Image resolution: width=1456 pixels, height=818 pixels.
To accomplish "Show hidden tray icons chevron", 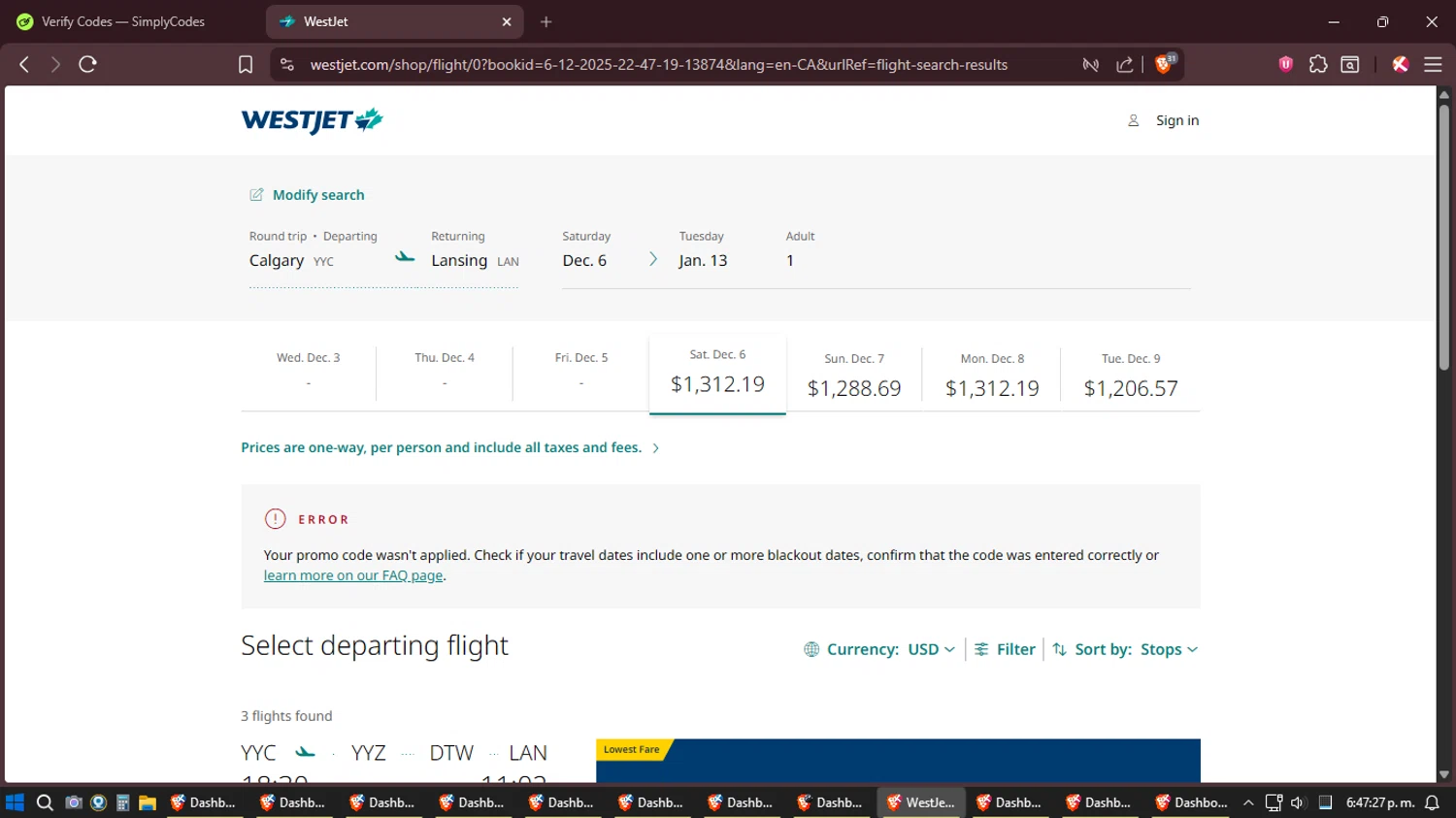I will pos(1248,802).
